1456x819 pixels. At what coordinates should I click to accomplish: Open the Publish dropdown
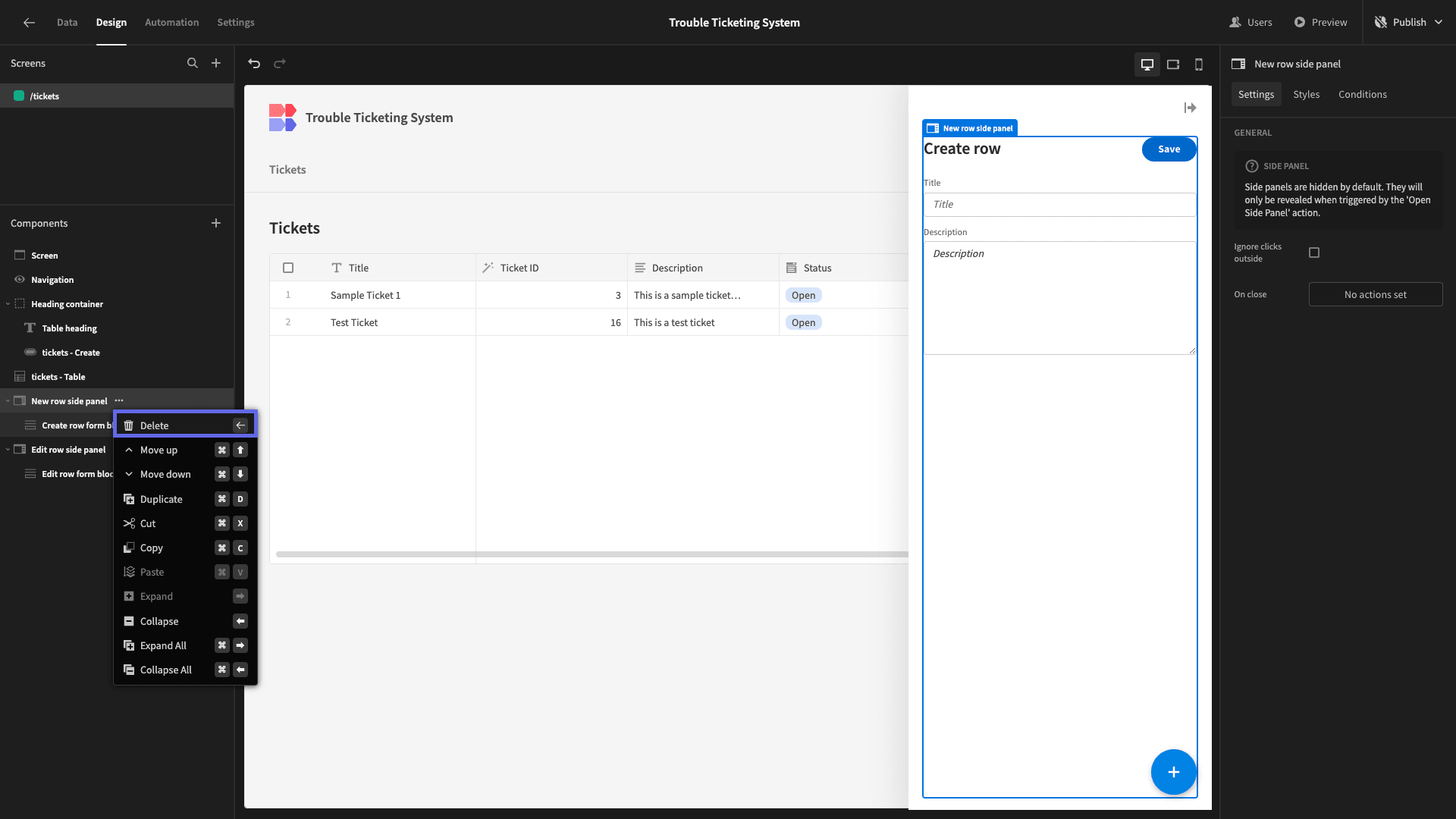pos(1409,23)
